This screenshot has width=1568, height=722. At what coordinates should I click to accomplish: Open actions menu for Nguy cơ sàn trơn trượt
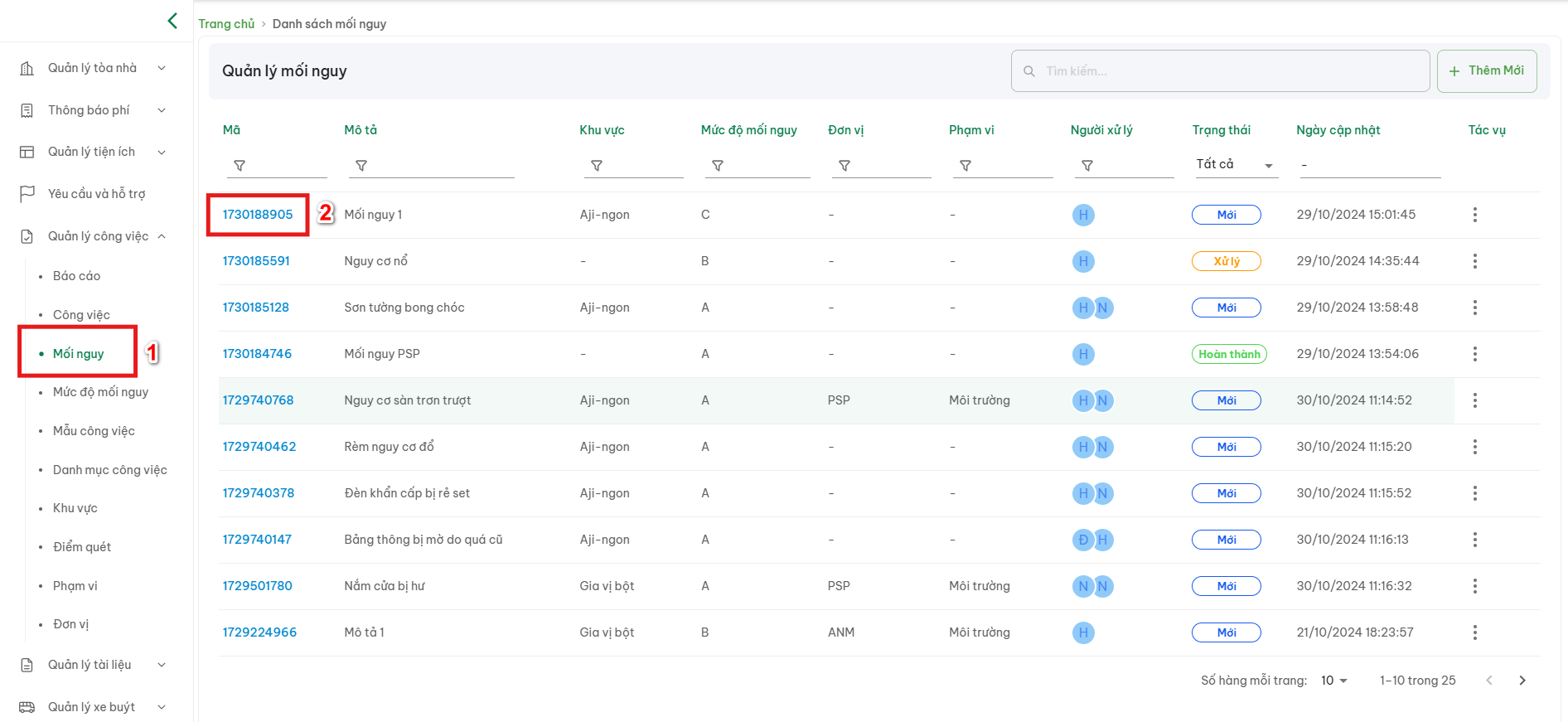point(1475,400)
